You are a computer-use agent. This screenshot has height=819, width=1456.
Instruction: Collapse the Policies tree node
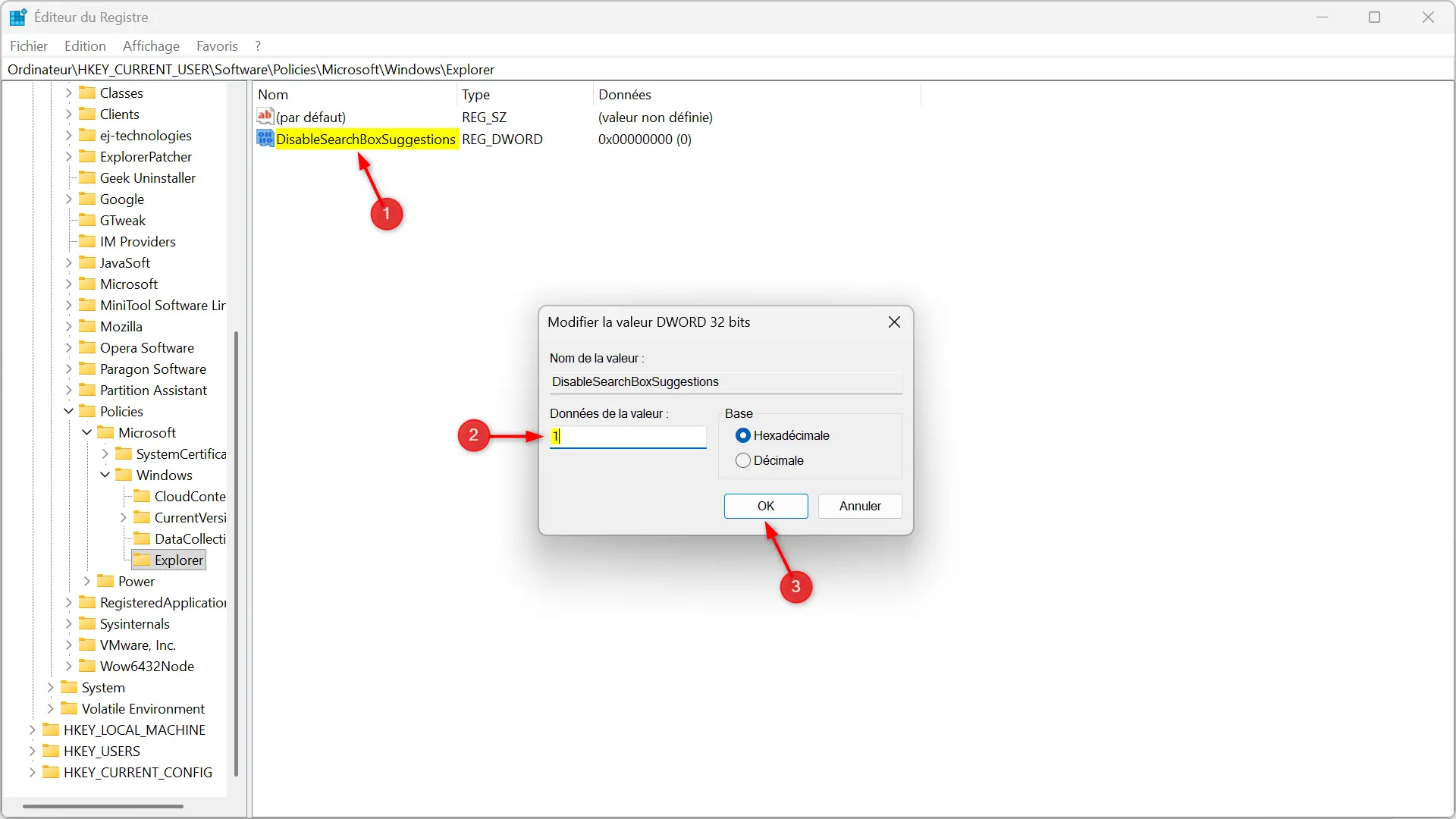pyautogui.click(x=69, y=411)
